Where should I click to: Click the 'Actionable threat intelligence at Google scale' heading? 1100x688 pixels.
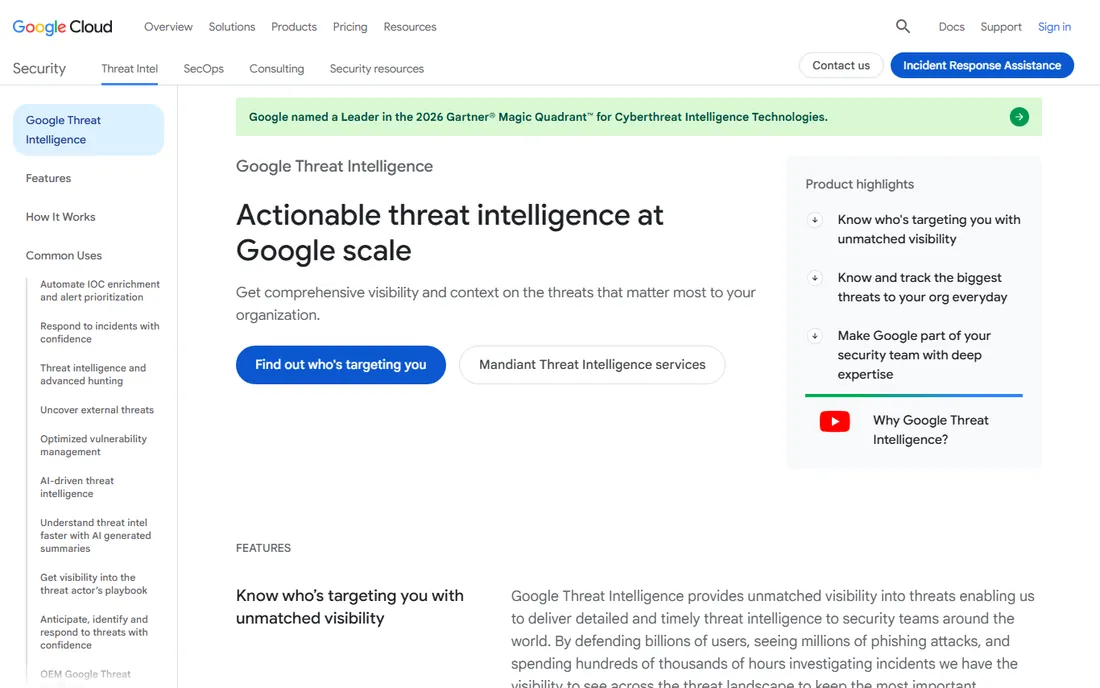click(x=450, y=233)
